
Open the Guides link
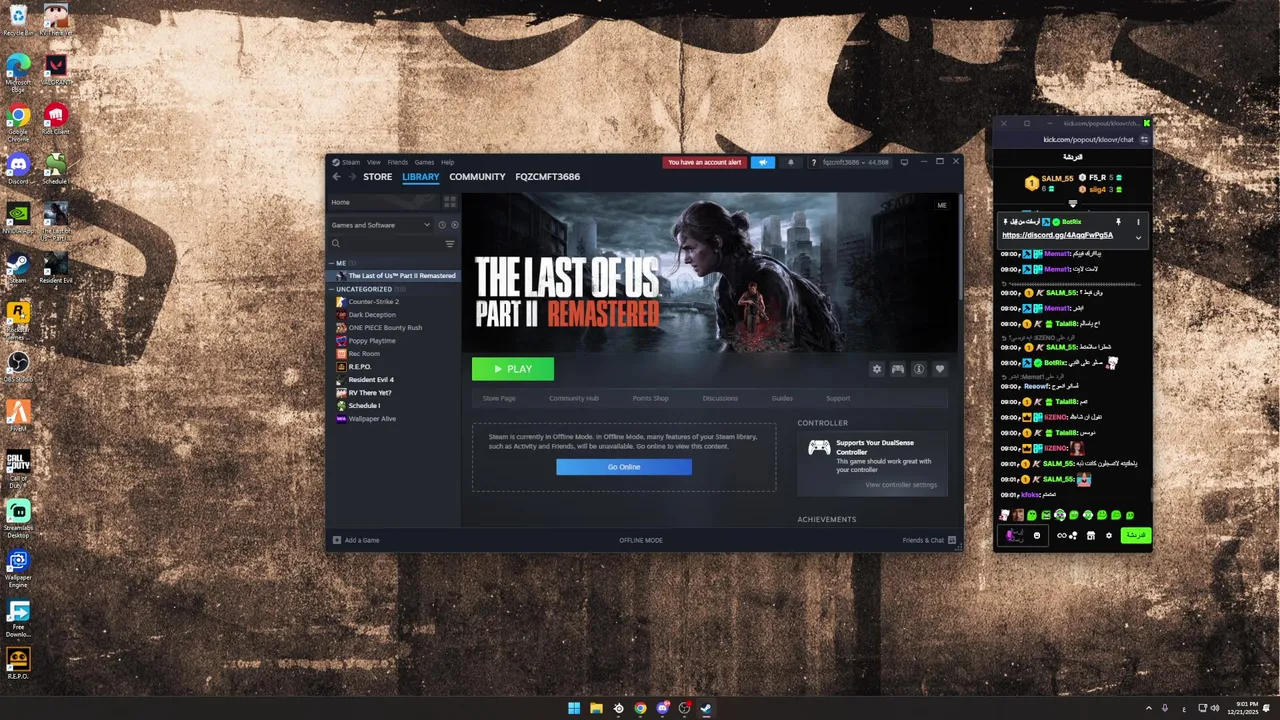tap(782, 398)
